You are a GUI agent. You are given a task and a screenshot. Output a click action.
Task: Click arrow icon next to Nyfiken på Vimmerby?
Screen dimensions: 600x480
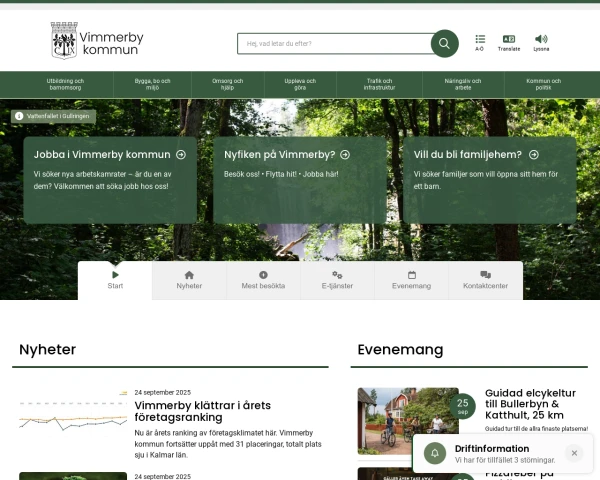pyautogui.click(x=345, y=155)
